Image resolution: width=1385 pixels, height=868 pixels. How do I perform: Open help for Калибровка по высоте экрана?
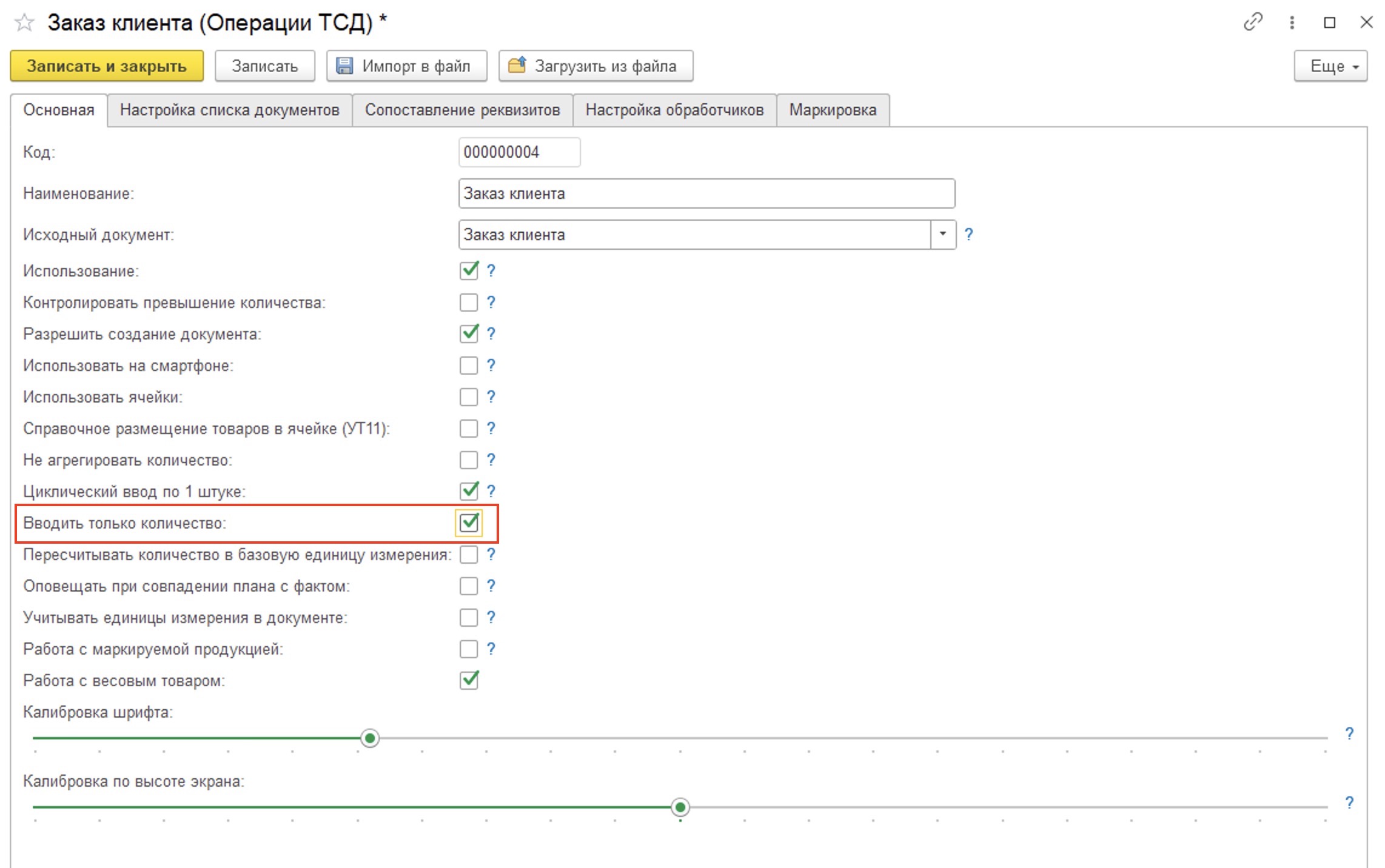click(1349, 803)
